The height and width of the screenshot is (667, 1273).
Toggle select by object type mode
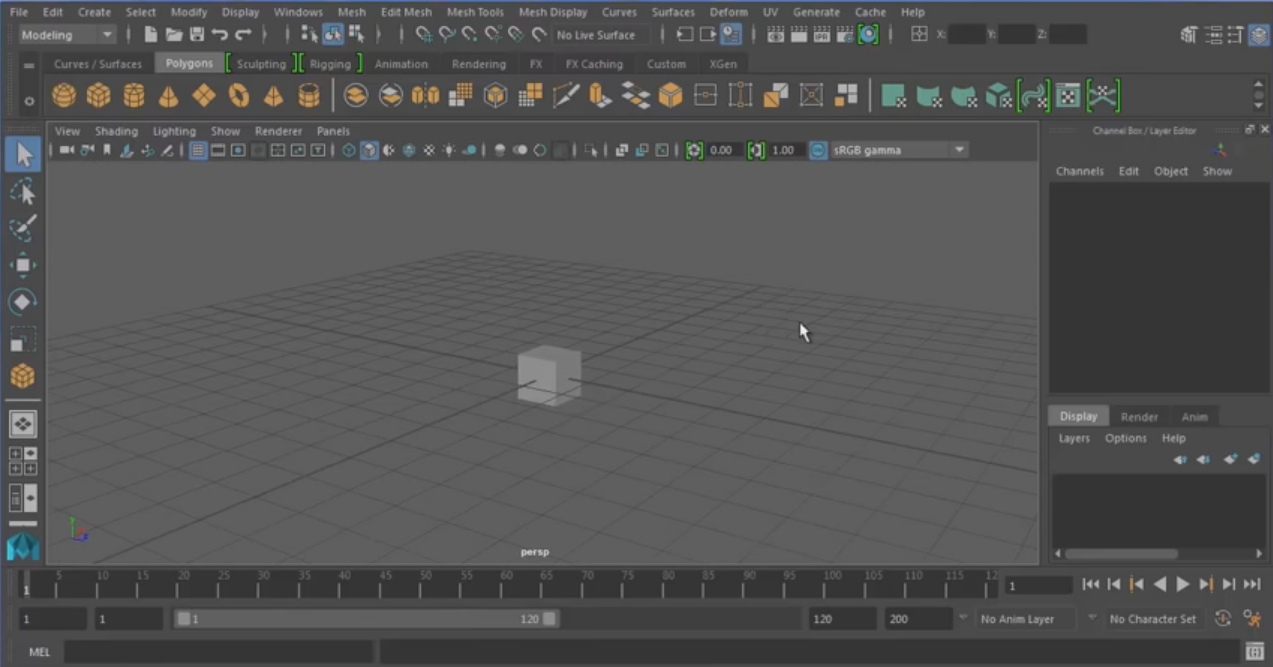[x=333, y=34]
